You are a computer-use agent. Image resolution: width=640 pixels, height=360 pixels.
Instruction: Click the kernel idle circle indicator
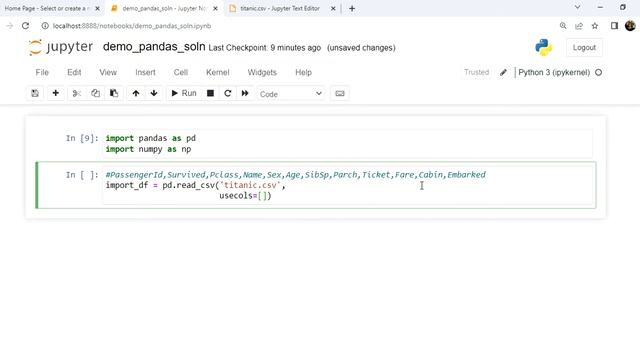click(598, 72)
